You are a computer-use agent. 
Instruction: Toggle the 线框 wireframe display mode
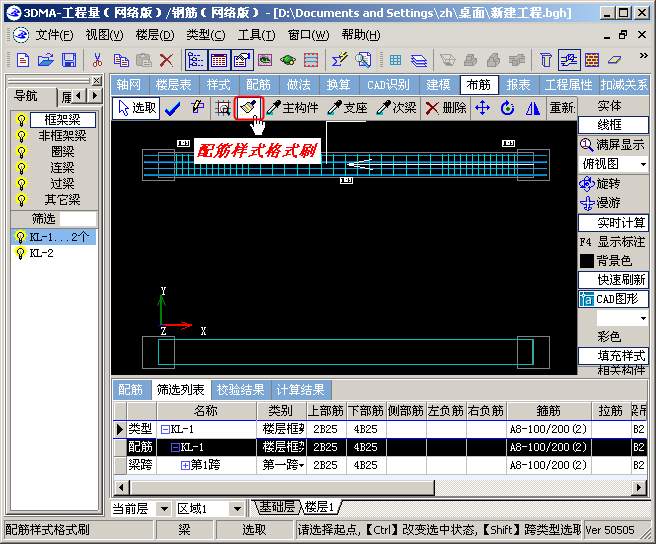[x=613, y=125]
